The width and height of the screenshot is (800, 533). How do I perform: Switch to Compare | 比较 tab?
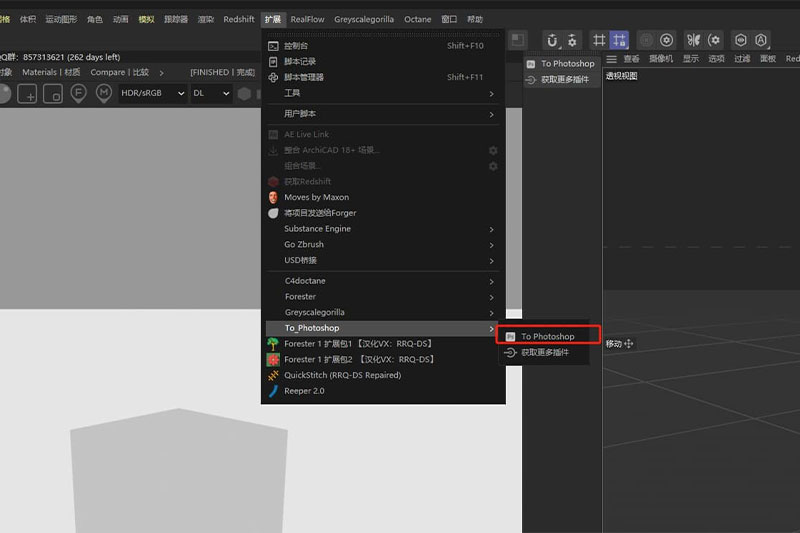(x=119, y=72)
